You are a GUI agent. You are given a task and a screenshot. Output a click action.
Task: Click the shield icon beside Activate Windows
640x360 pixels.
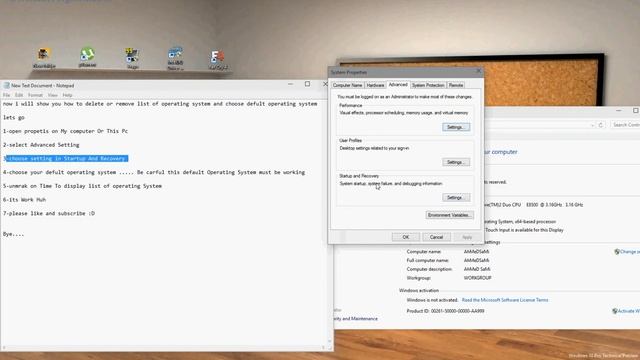tap(614, 311)
